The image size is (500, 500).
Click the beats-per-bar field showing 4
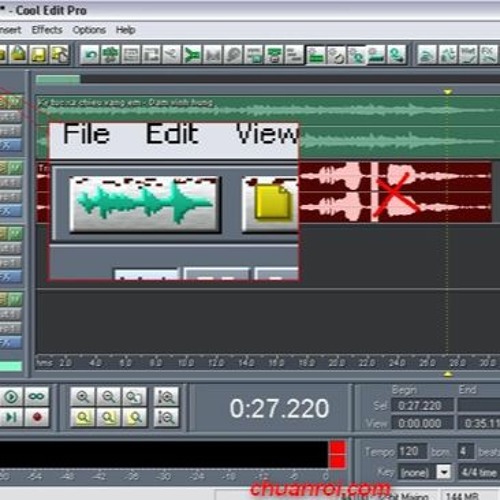[x=466, y=452]
